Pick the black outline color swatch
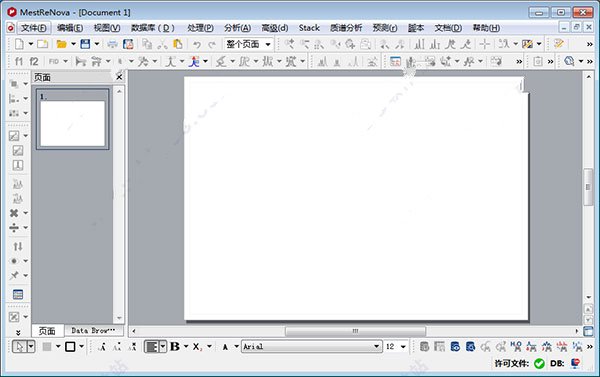Viewport: 600px width, 377px height. [70, 347]
